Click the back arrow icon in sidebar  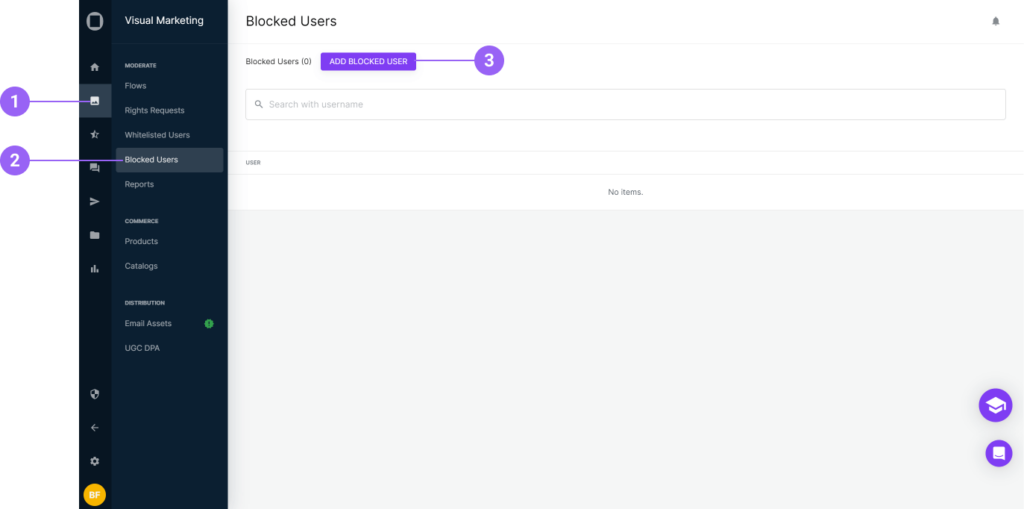click(x=95, y=427)
